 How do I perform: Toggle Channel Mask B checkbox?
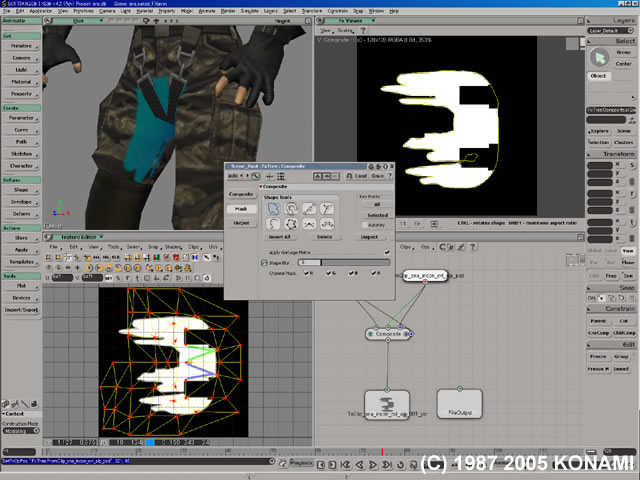[x=351, y=273]
